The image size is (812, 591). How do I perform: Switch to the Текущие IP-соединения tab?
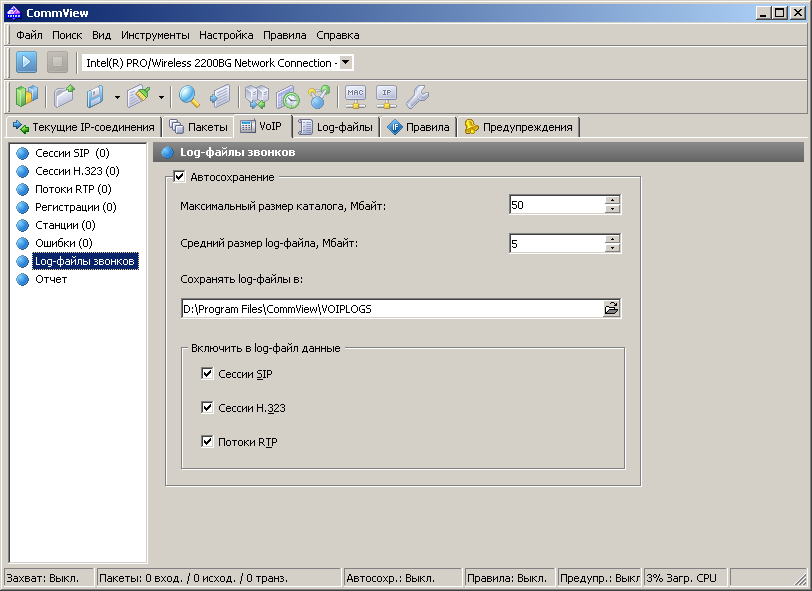(x=84, y=127)
